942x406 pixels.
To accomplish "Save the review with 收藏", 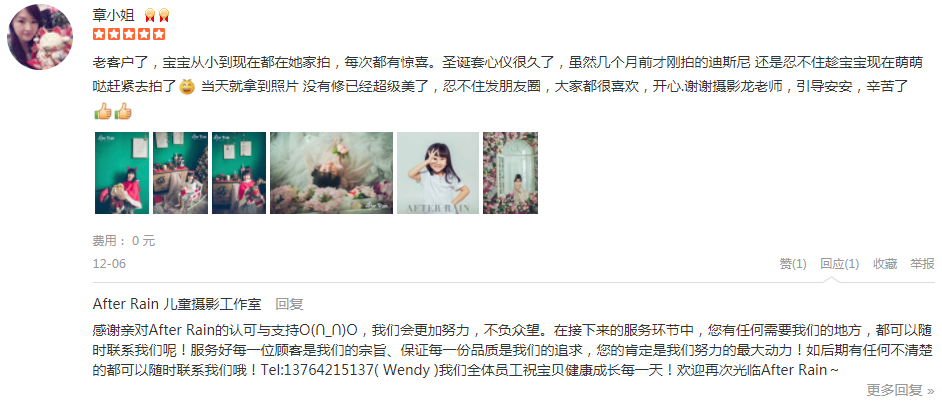I will coord(885,264).
